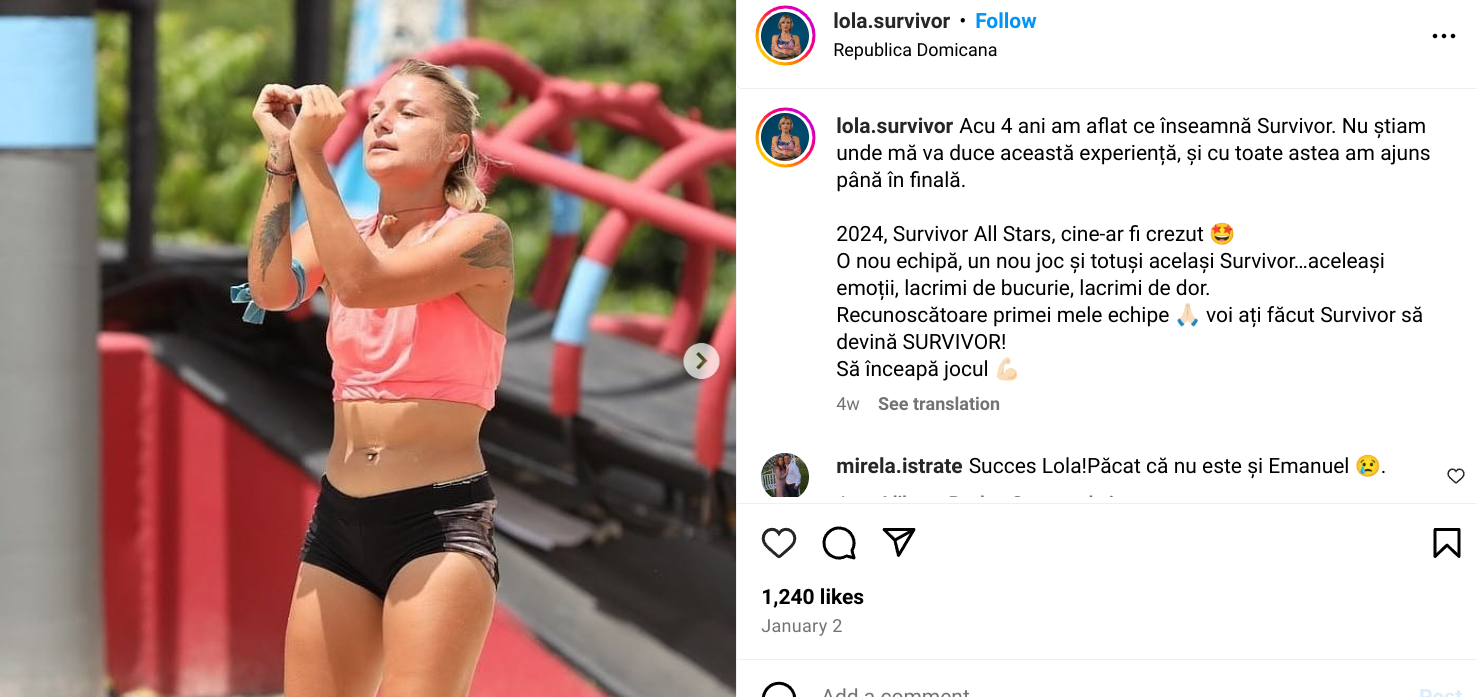The width and height of the screenshot is (1477, 697).
Task: Open lola.survivor profile picture in header
Action: pyautogui.click(x=785, y=36)
